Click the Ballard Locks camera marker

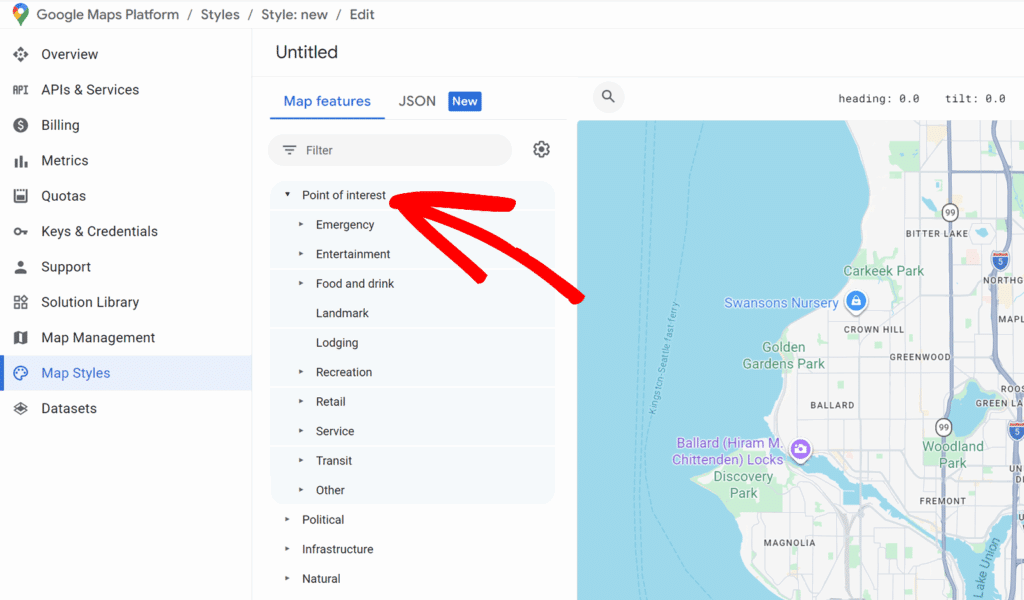800,450
